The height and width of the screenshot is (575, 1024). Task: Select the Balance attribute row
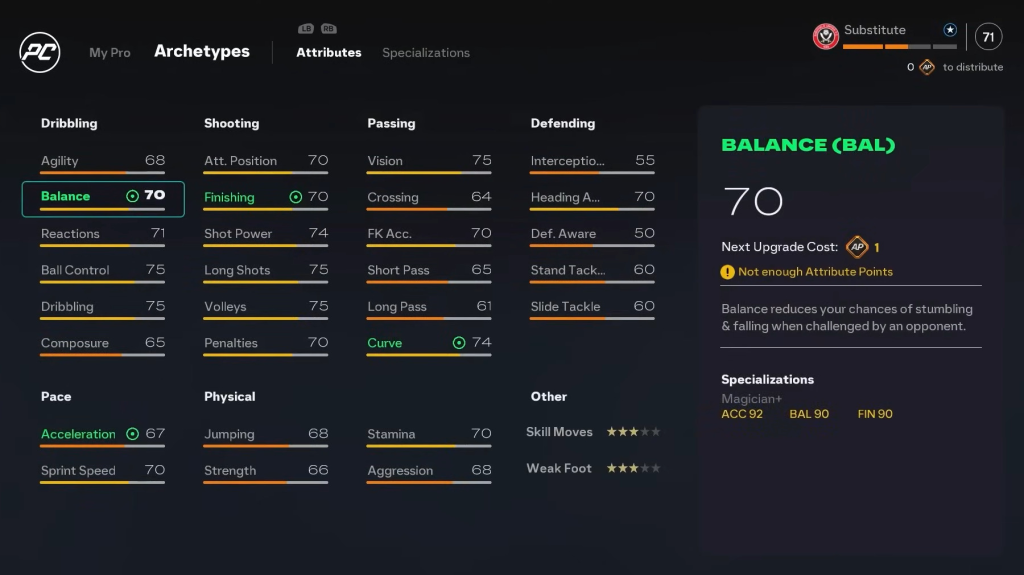pos(103,198)
